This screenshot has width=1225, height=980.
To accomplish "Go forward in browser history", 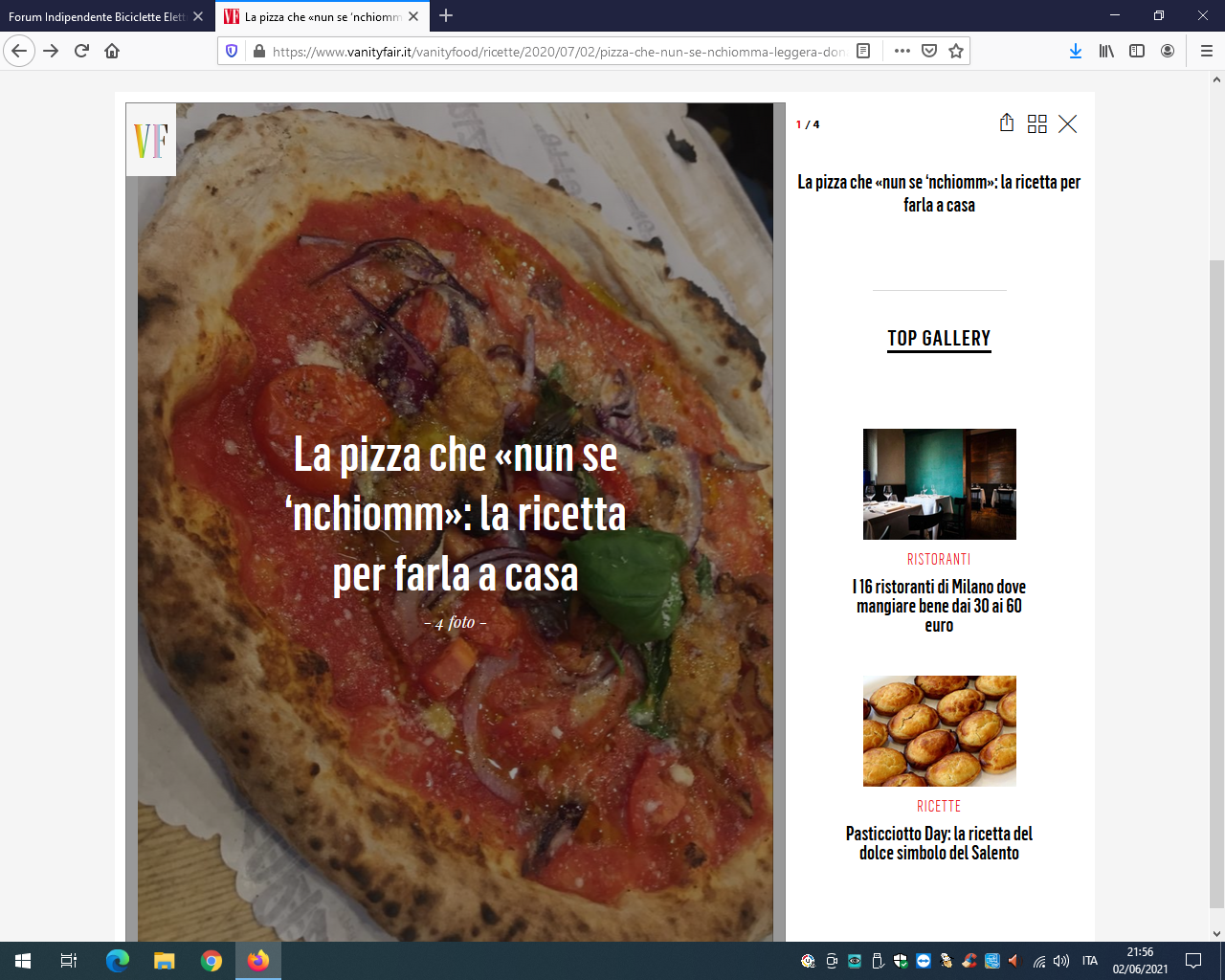I will point(51,51).
